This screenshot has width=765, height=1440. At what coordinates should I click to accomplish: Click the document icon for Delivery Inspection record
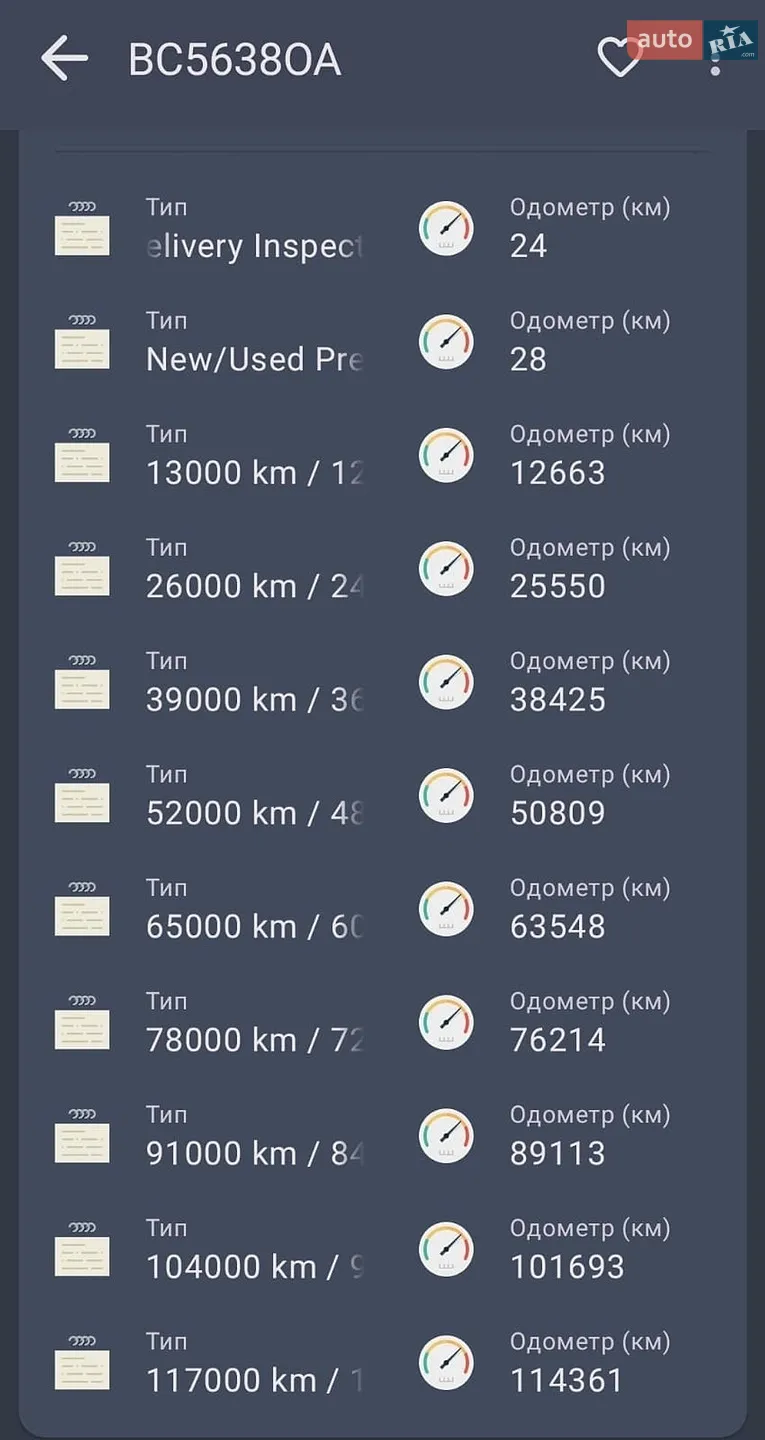click(x=82, y=228)
